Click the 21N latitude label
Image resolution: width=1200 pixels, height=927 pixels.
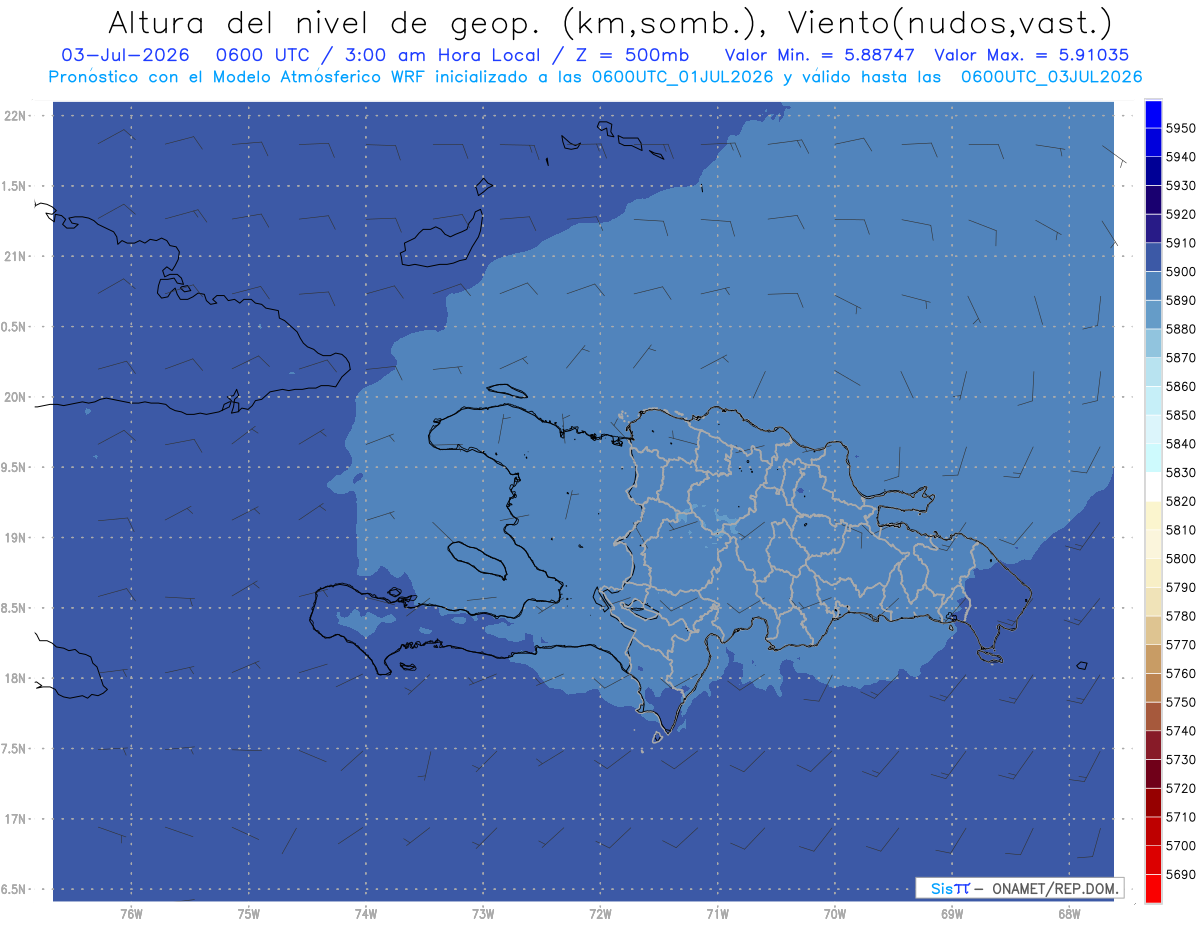pyautogui.click(x=17, y=257)
